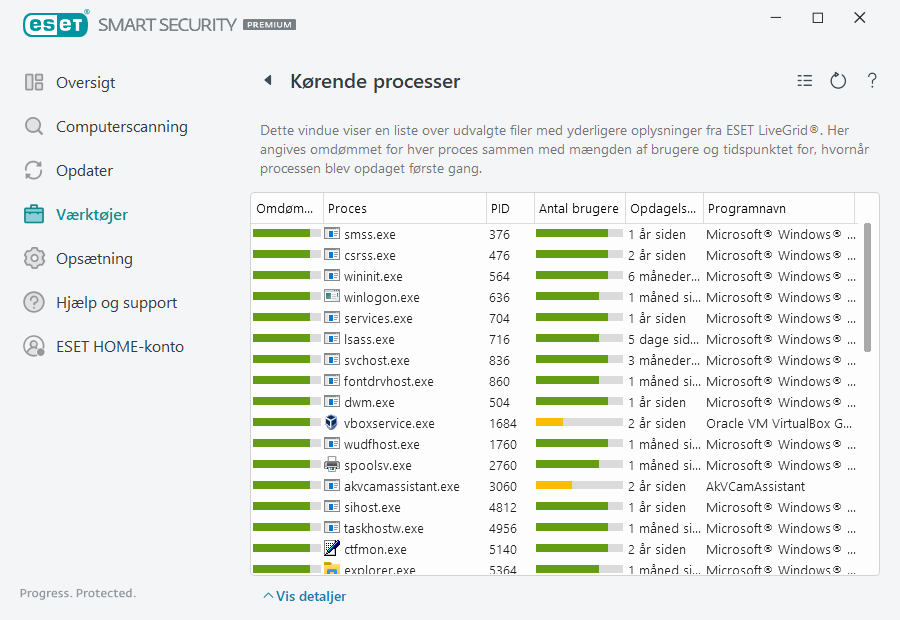Open the list view options icon
Viewport: 900px width, 620px height.
coord(805,81)
